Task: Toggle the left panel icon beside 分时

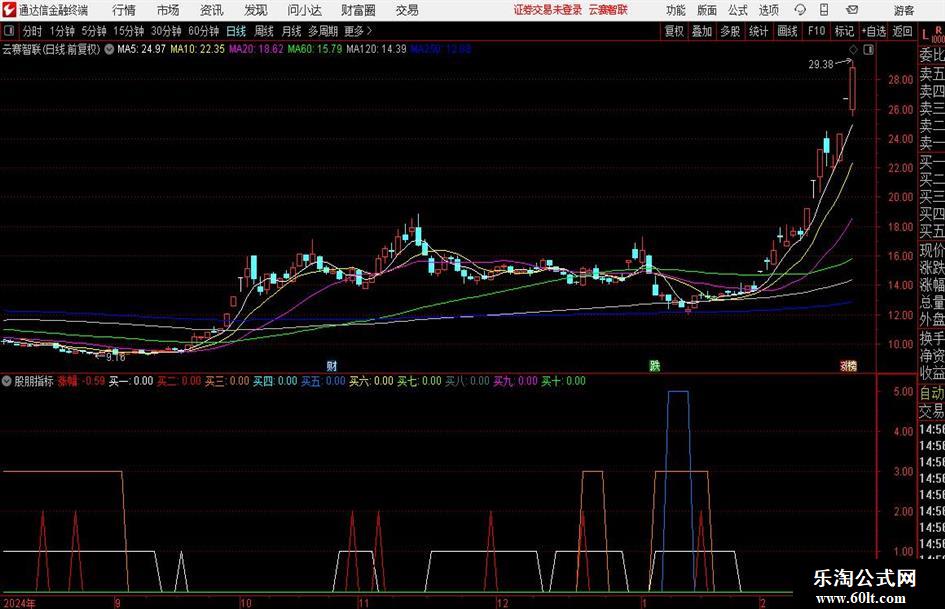Action: pyautogui.click(x=8, y=31)
